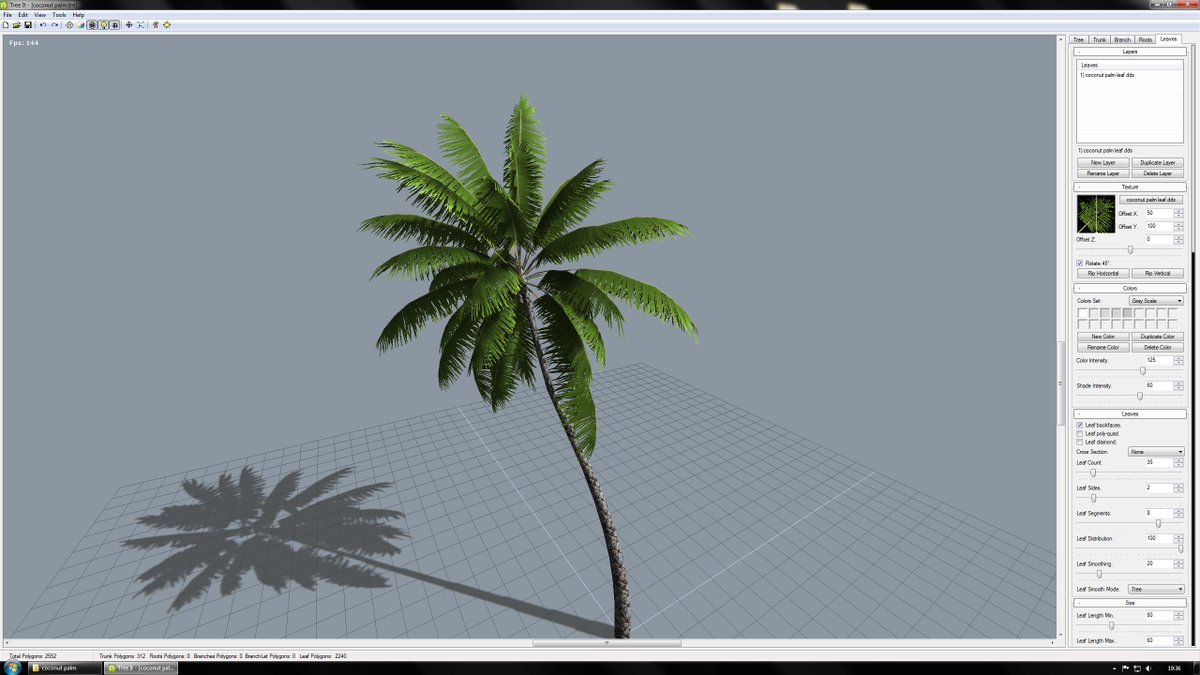Click the sun lighting icon on the toolbar
This screenshot has height=675, width=1200.
coord(167,24)
